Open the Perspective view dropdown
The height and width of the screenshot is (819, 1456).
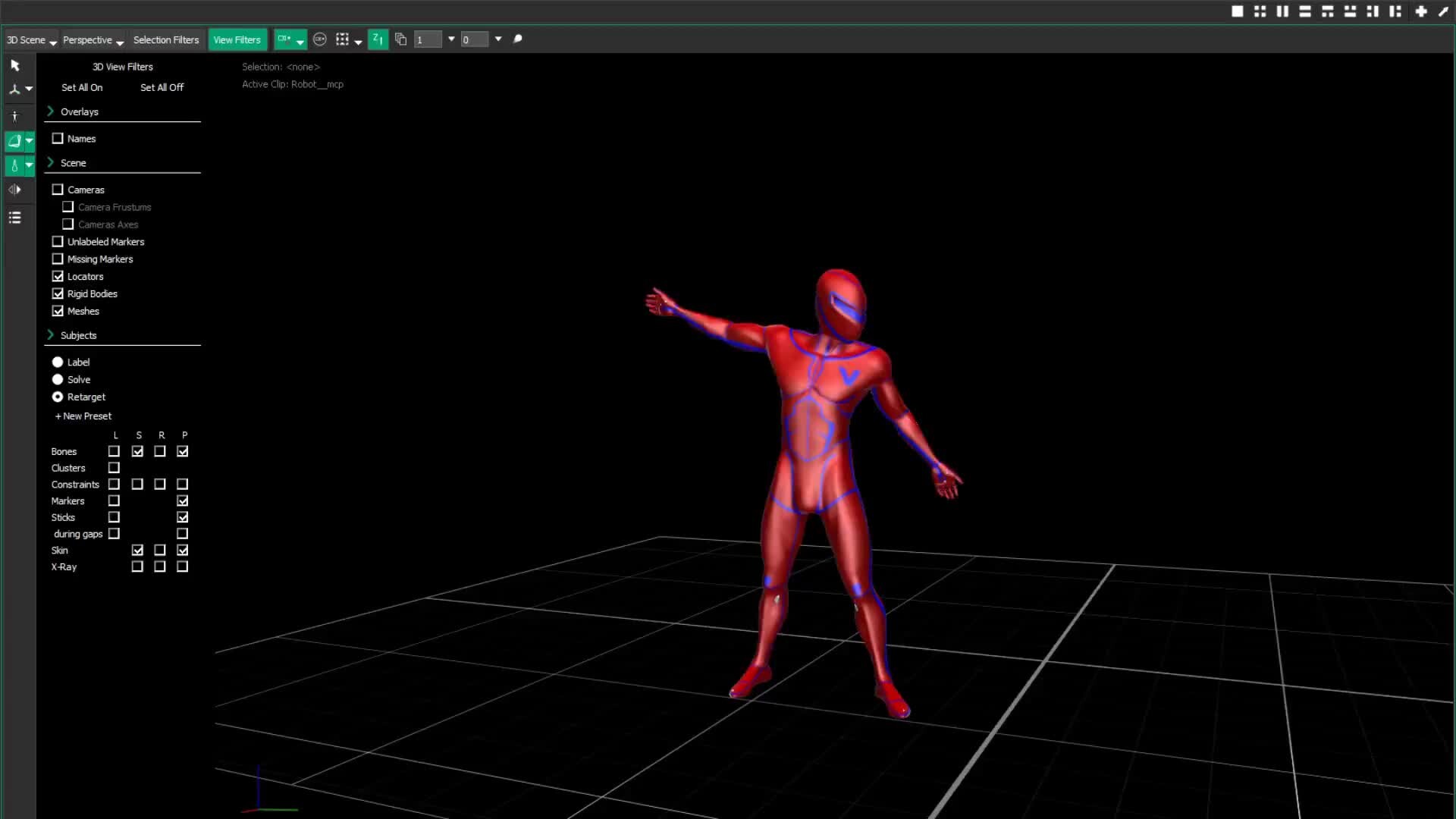click(92, 39)
